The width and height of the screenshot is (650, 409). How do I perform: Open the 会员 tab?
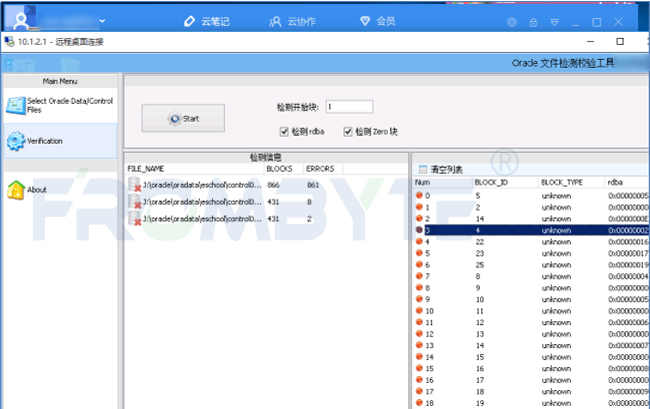[x=378, y=21]
